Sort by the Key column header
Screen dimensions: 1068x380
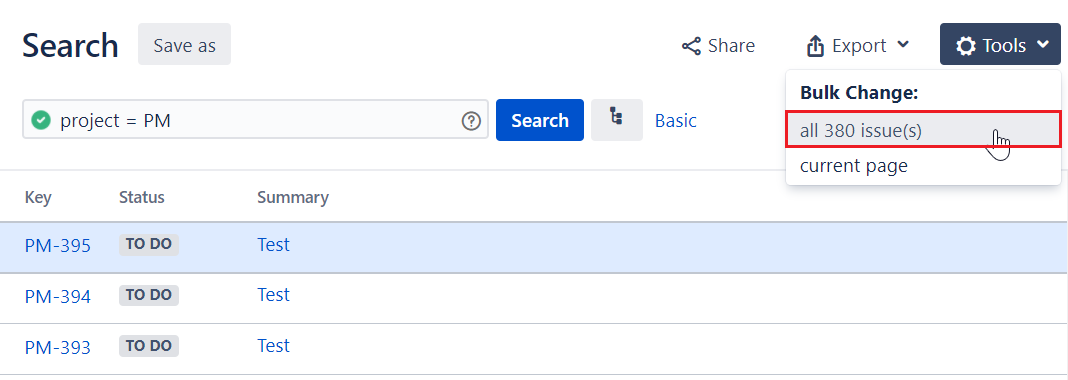(x=38, y=197)
